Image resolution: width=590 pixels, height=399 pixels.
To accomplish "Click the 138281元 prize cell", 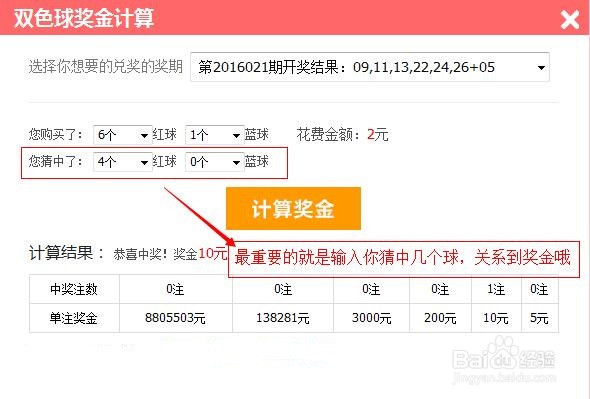I will click(x=283, y=318).
